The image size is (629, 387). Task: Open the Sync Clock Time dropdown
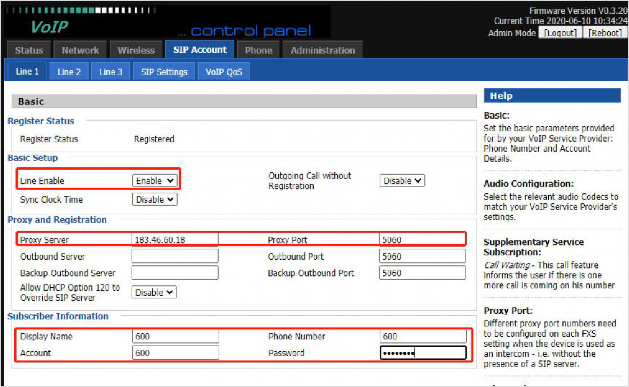click(154, 200)
